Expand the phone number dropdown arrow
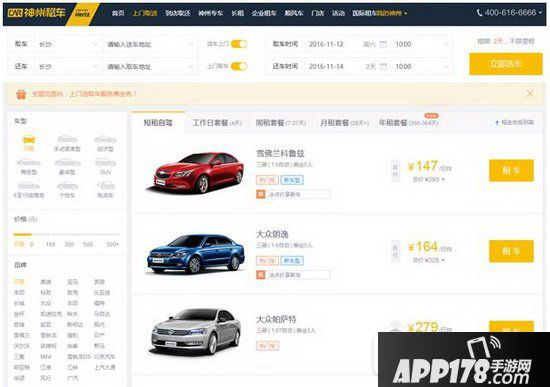 tap(541, 13)
